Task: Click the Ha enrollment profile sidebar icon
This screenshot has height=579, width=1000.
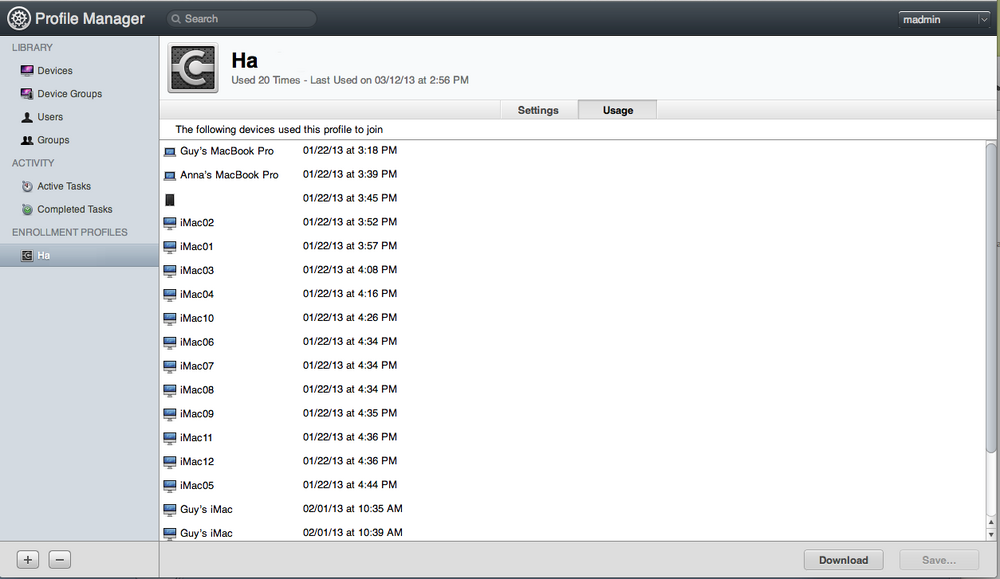Action: (27, 256)
